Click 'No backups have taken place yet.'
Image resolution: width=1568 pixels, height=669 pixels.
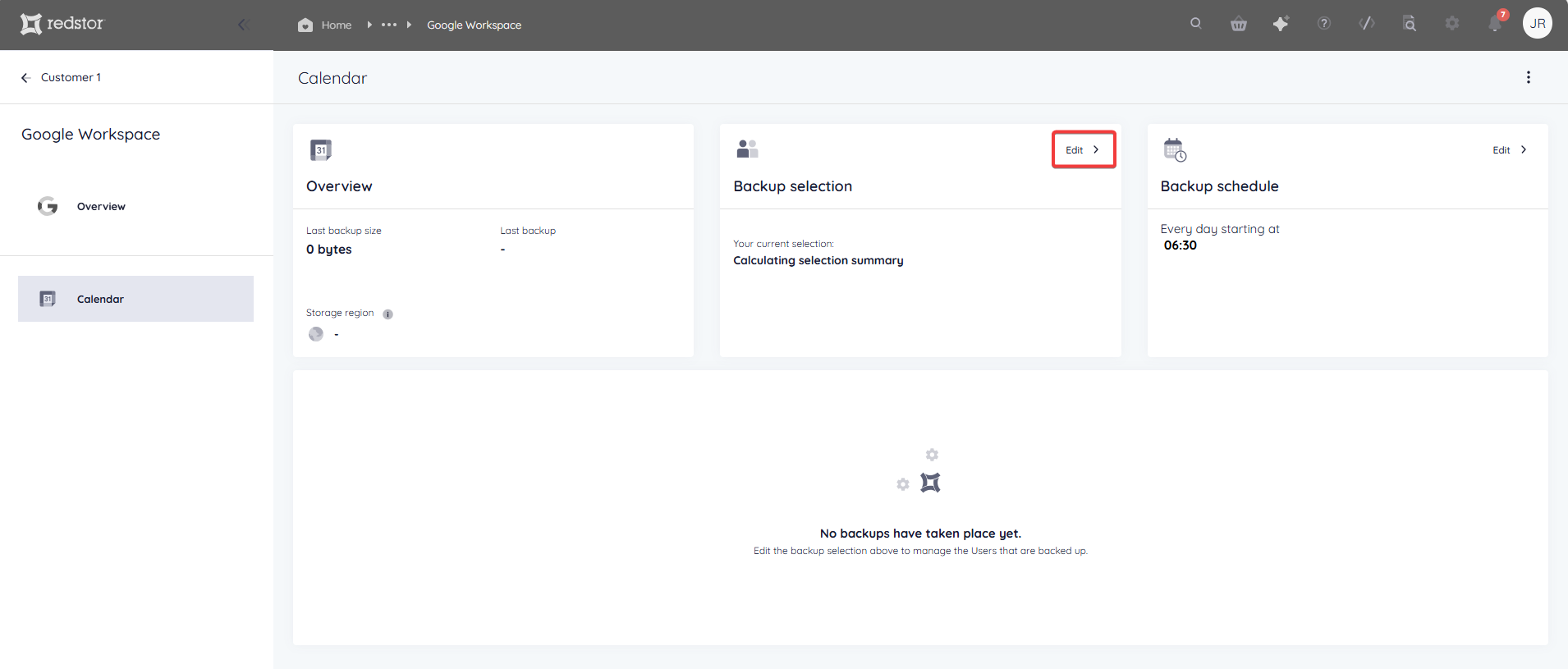tap(920, 534)
